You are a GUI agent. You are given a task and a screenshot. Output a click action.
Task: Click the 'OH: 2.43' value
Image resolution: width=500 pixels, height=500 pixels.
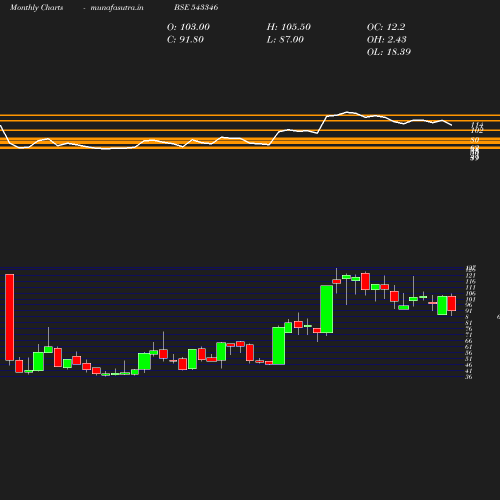pyautogui.click(x=387, y=40)
